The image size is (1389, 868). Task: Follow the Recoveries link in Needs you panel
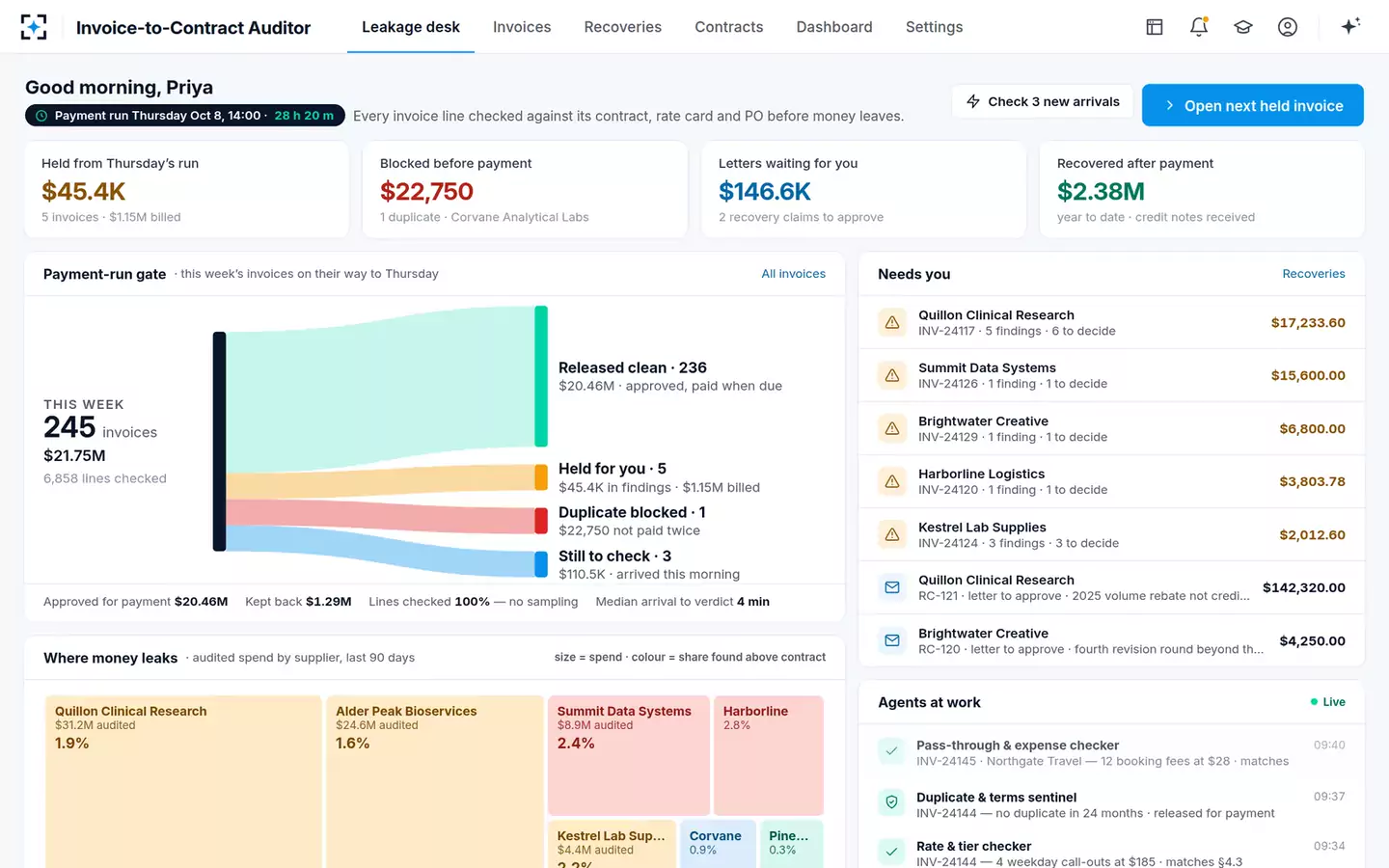click(1314, 274)
